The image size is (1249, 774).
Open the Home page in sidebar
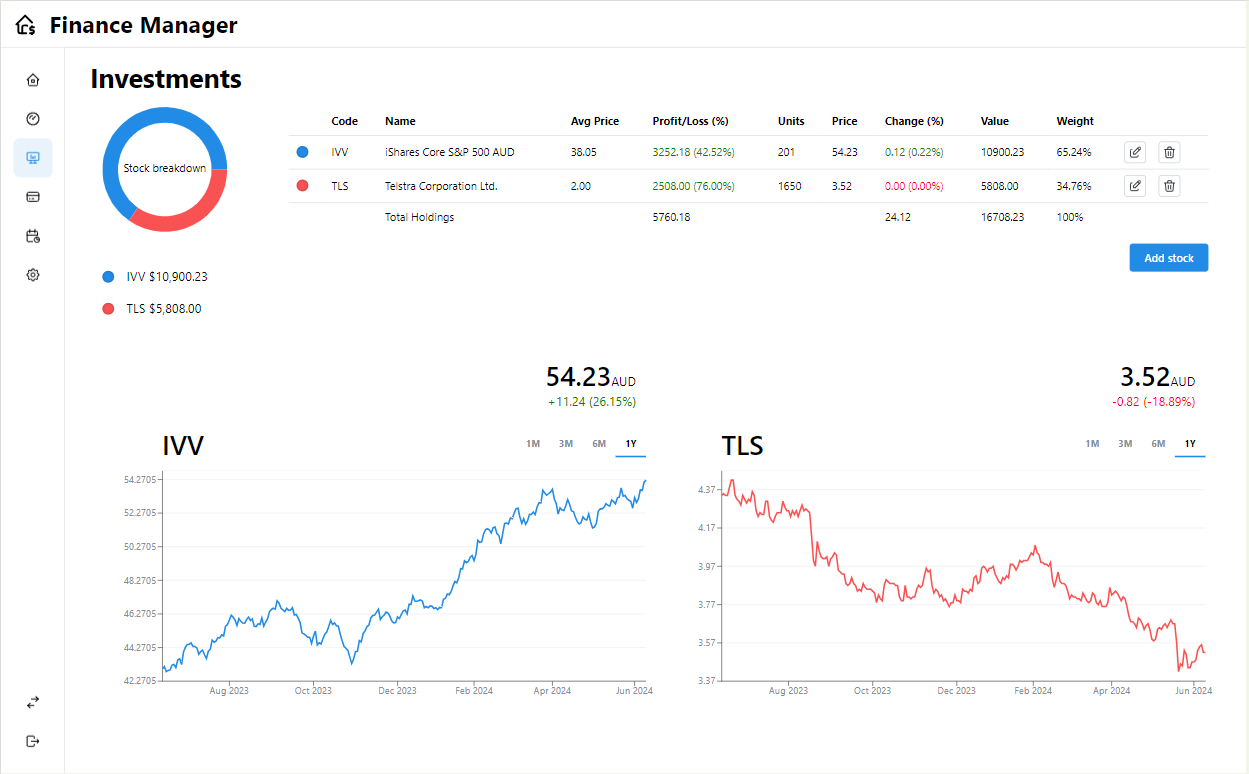click(33, 80)
